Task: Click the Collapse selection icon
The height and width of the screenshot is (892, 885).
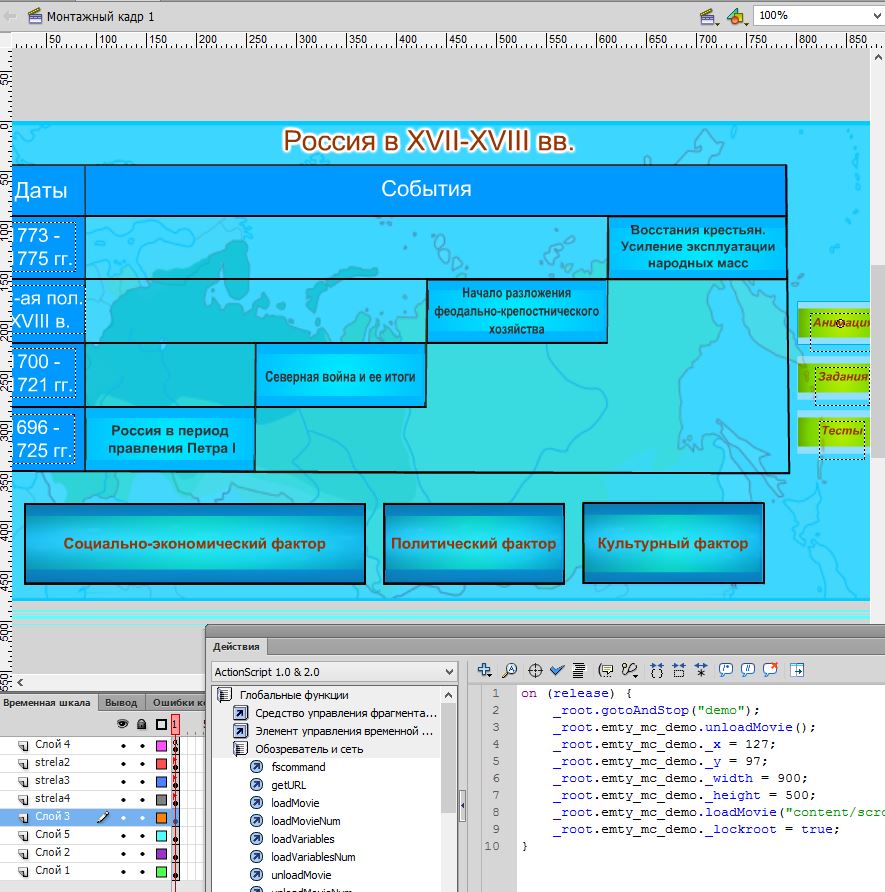Action: coord(679,670)
